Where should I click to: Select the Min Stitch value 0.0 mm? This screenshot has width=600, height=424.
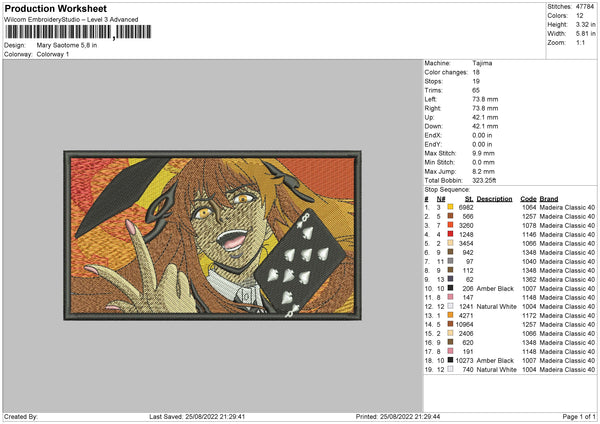coord(483,162)
